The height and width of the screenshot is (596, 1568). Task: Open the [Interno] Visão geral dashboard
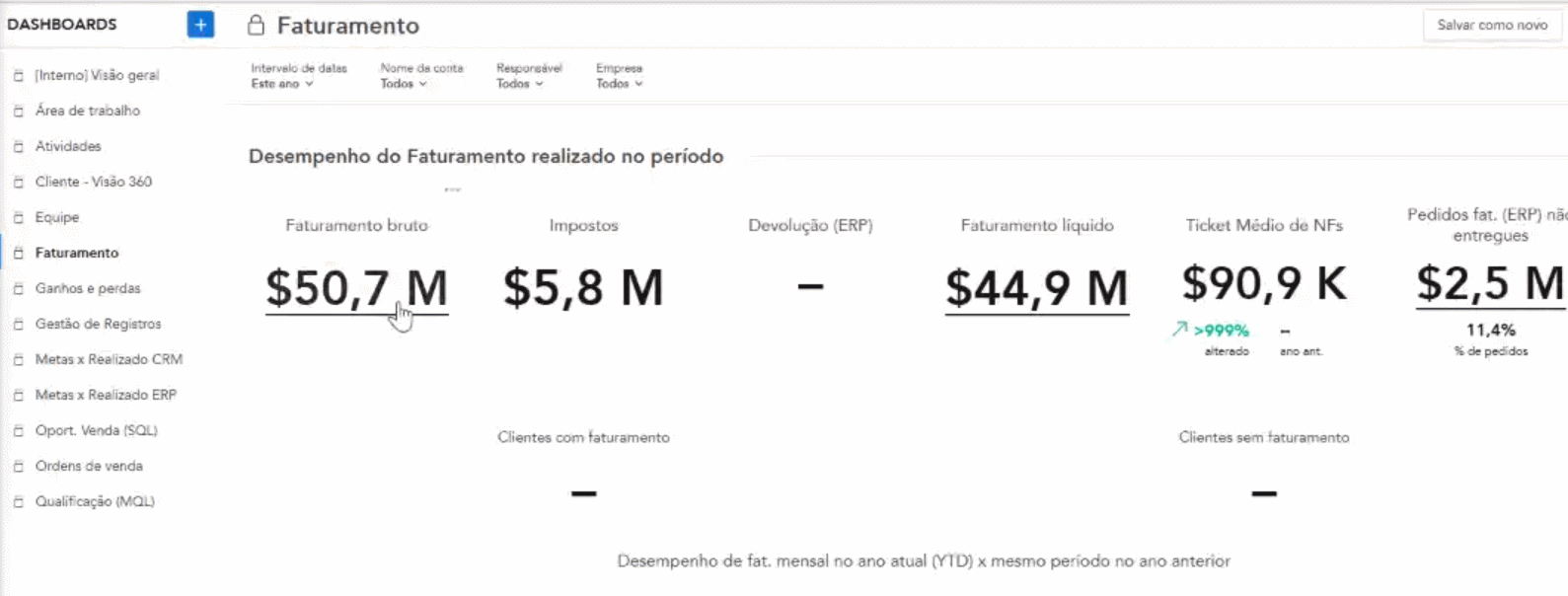pyautogui.click(x=97, y=75)
